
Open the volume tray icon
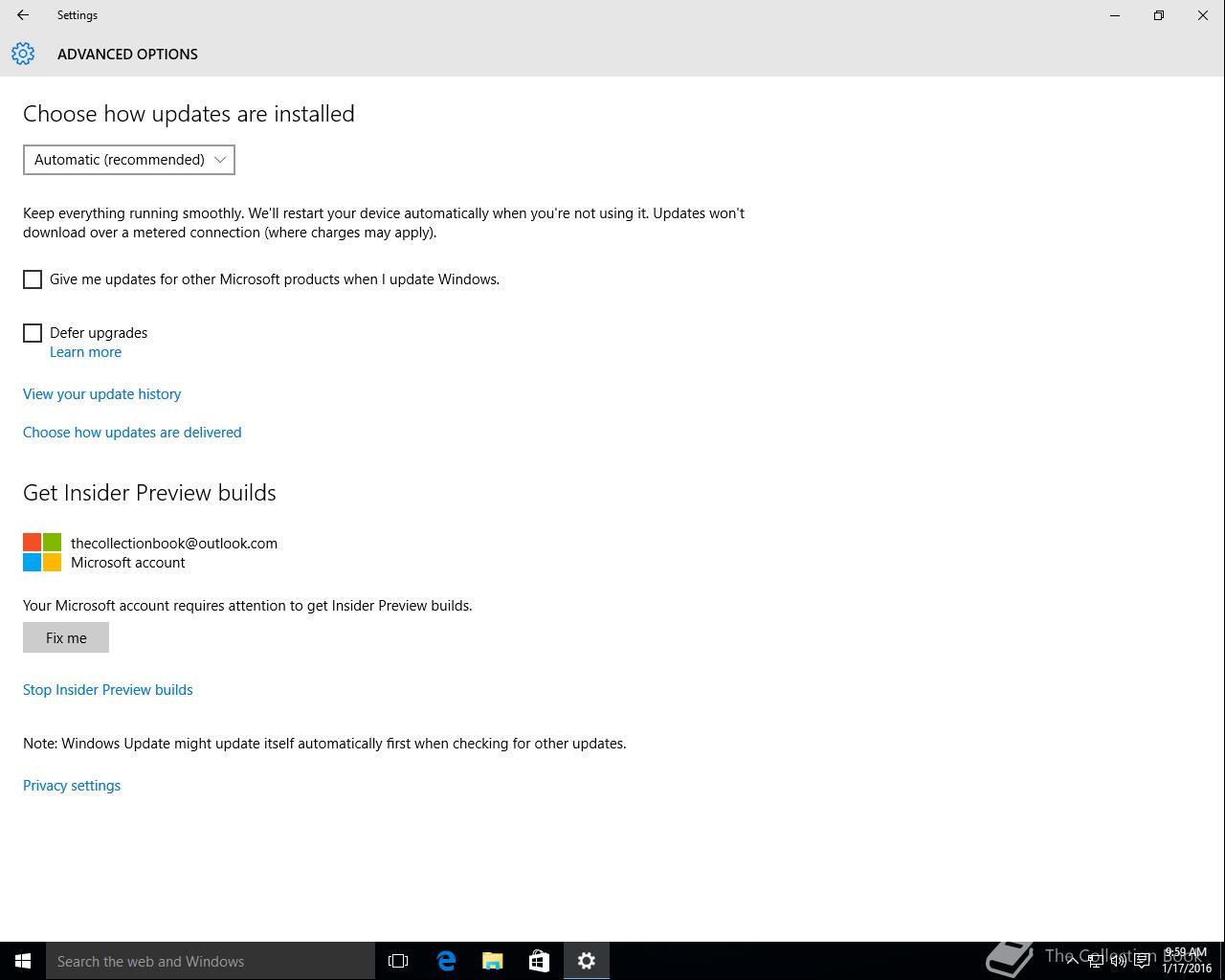tap(1118, 961)
